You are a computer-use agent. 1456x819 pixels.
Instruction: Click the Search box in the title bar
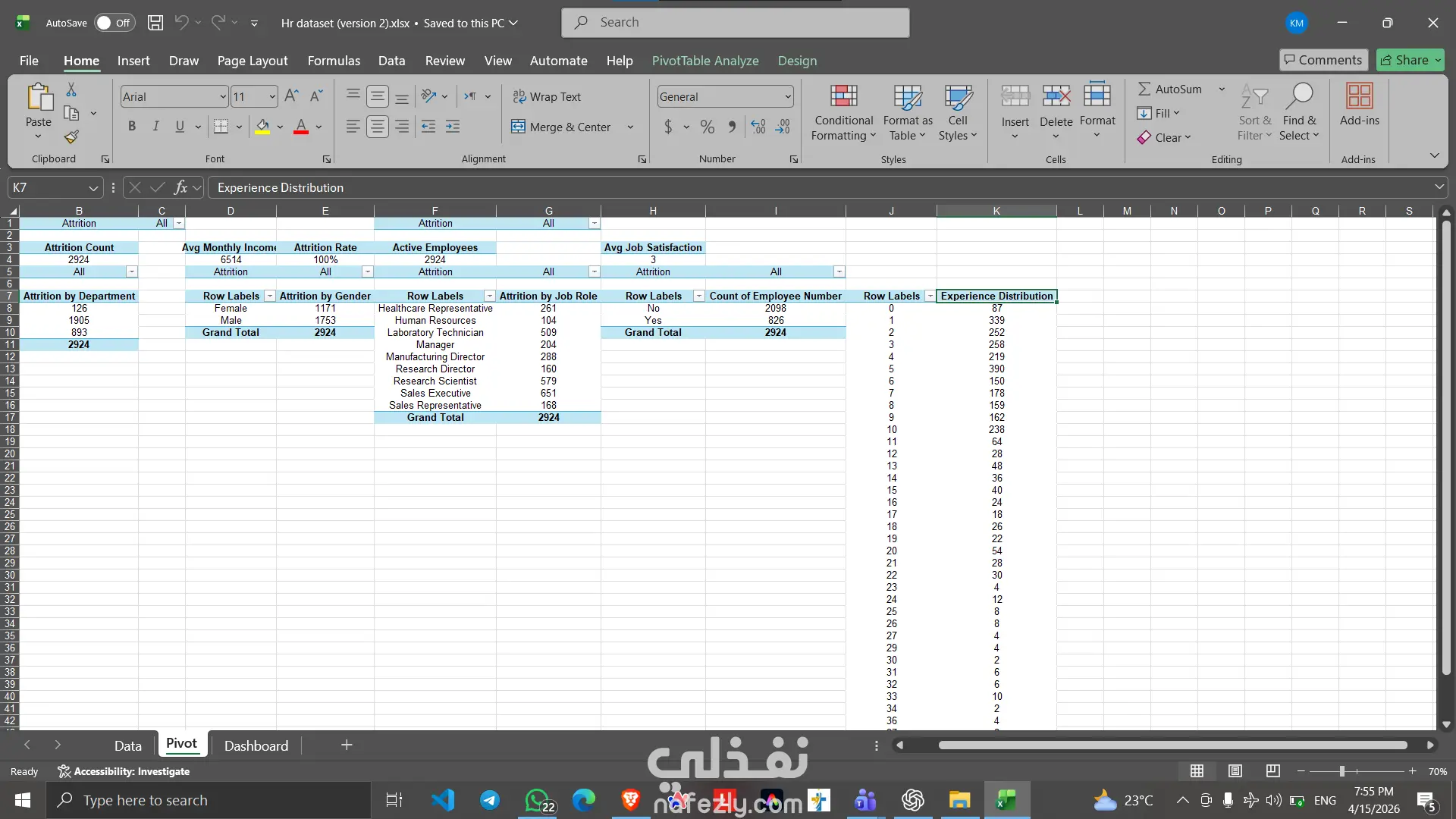[x=735, y=23]
